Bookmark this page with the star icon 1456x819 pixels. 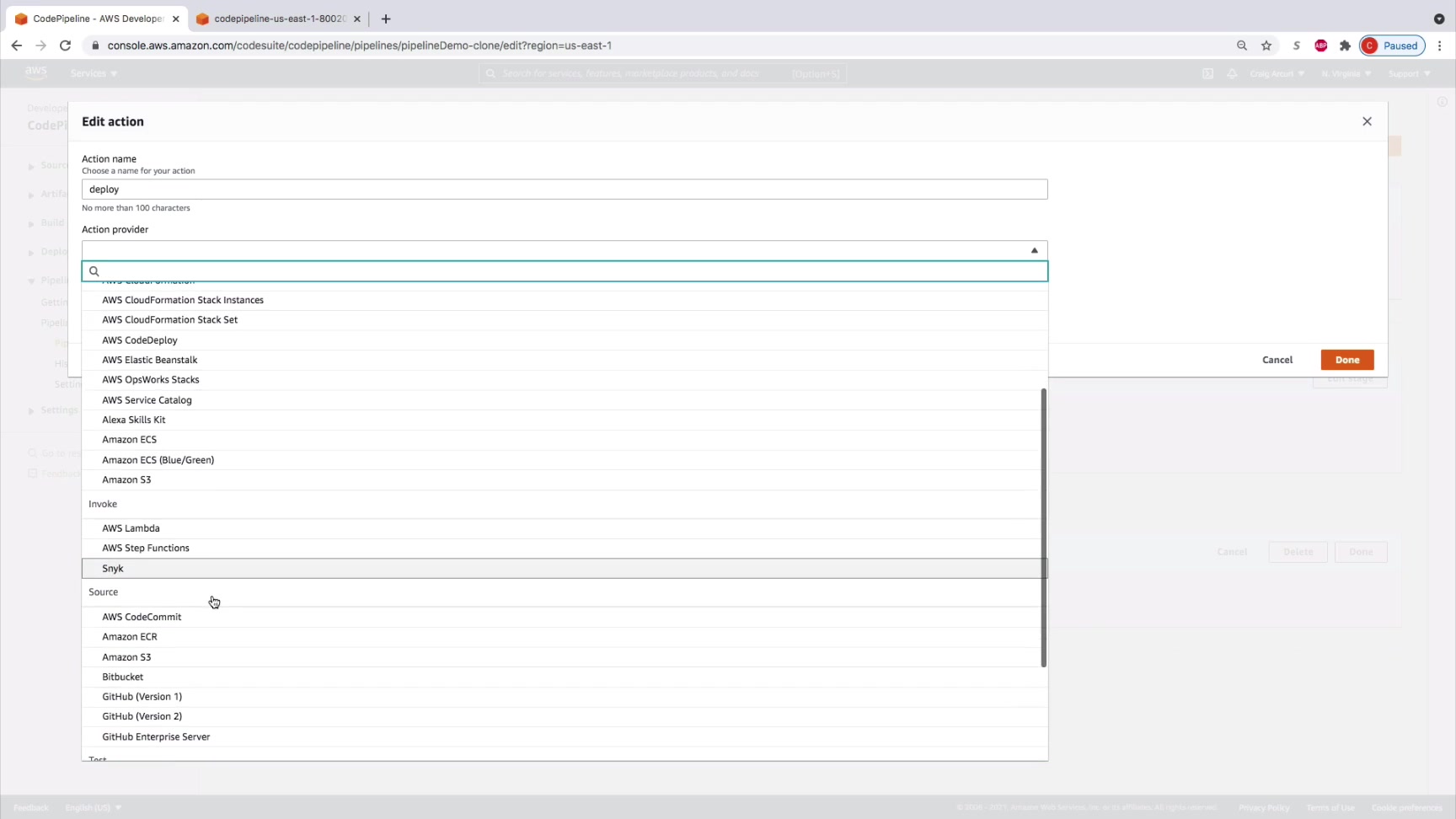point(1266,45)
